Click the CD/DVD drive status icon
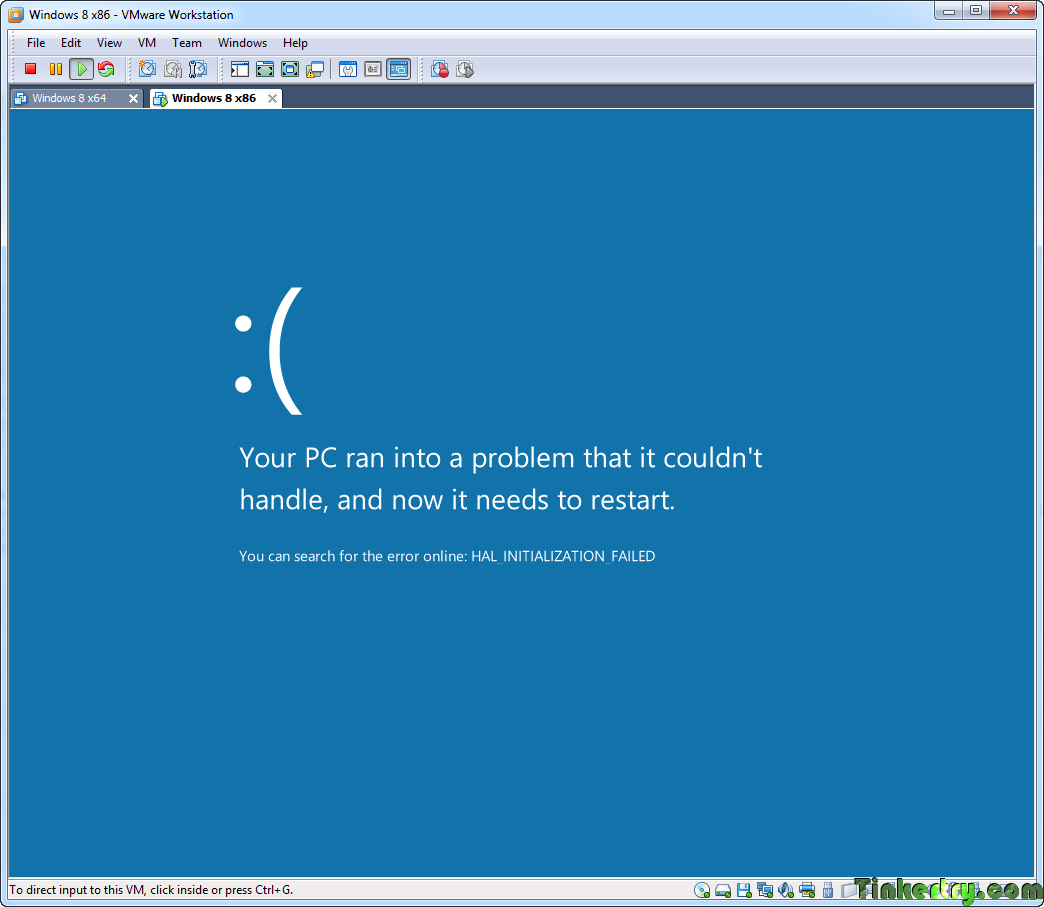 tap(702, 890)
